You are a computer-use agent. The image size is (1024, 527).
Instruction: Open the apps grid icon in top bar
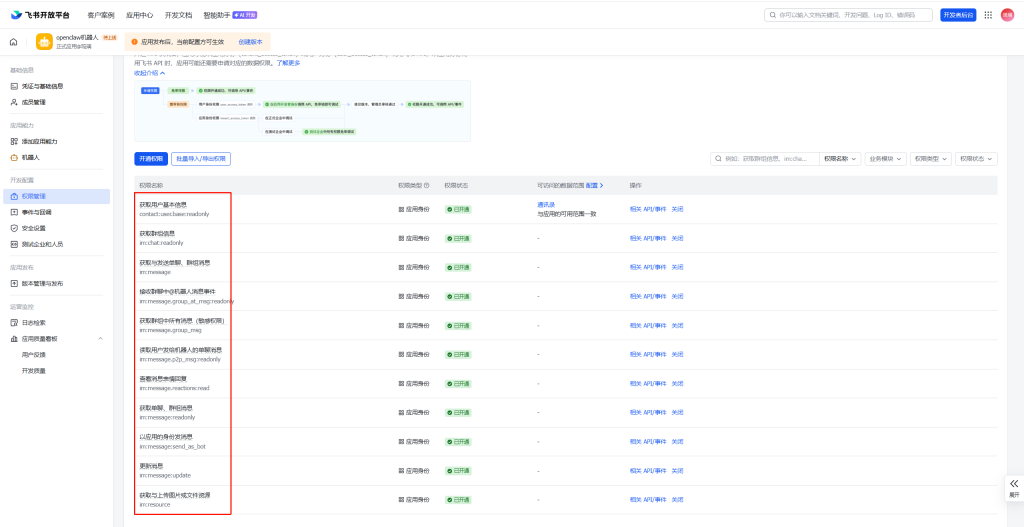(988, 15)
